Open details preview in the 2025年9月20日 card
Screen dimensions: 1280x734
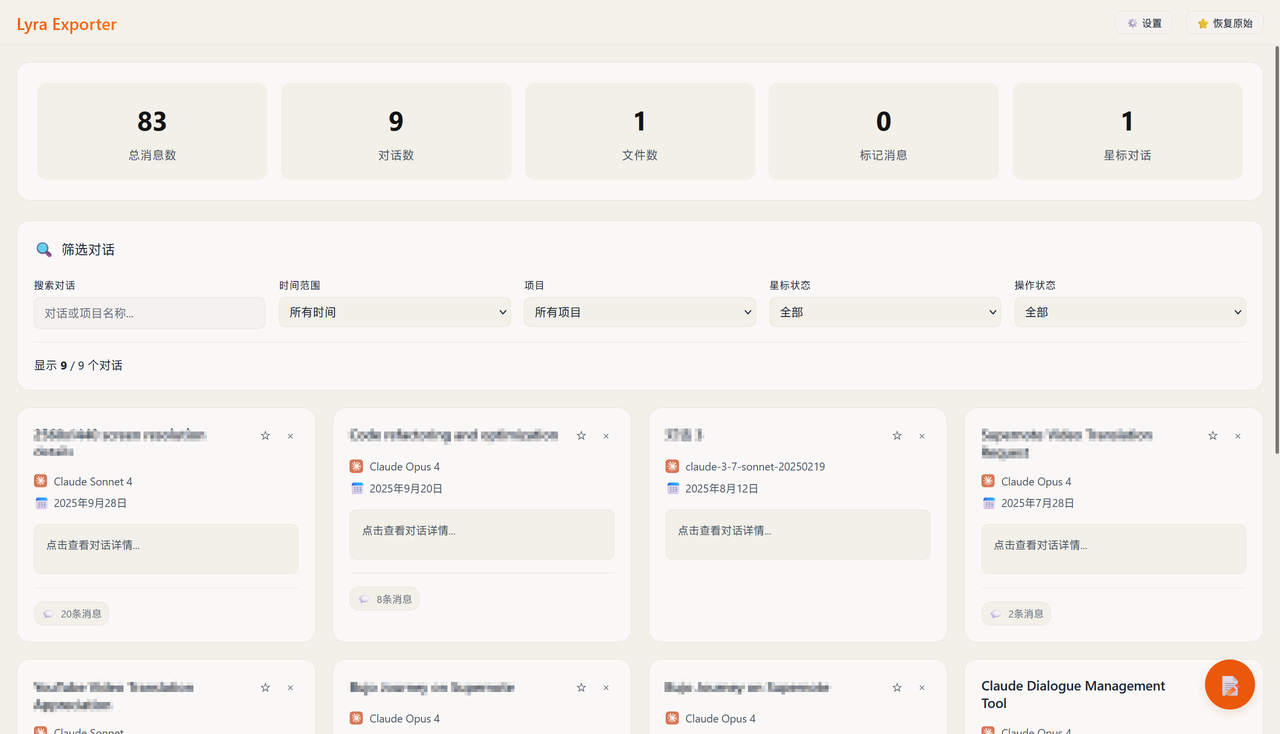click(482, 534)
